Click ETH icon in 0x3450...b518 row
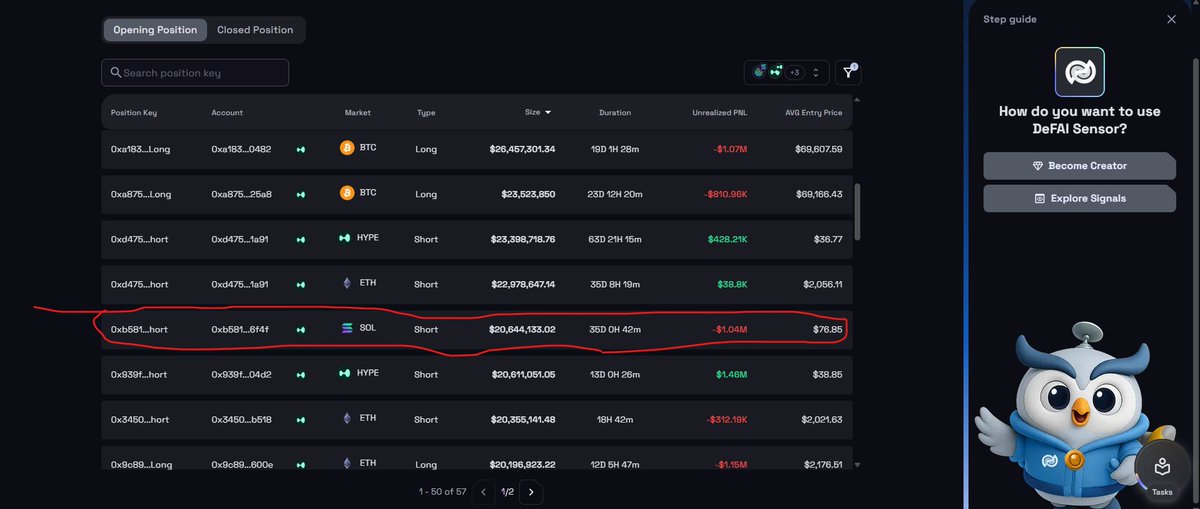1200x509 pixels. click(x=347, y=419)
